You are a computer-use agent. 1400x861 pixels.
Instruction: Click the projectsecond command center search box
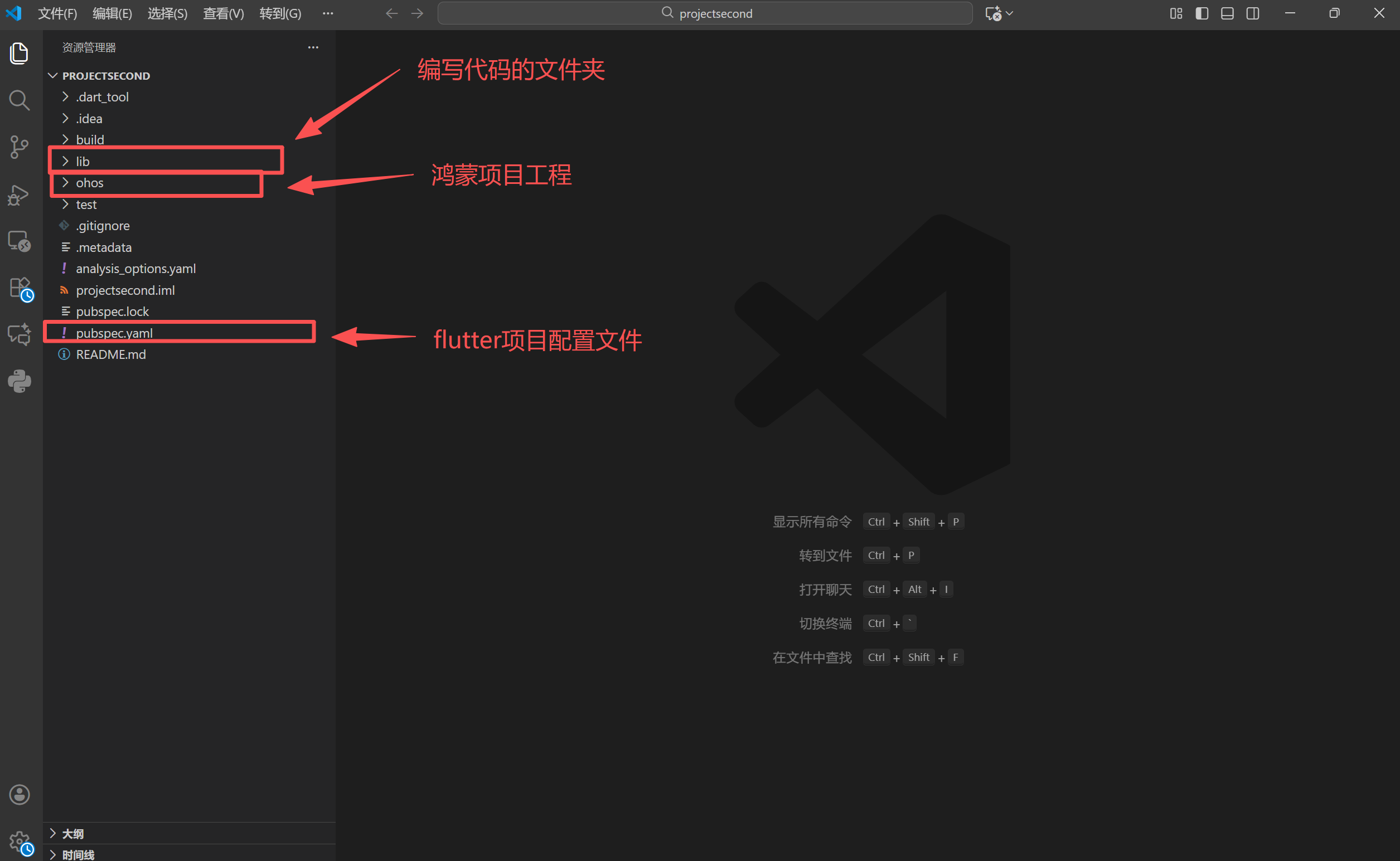pyautogui.click(x=705, y=13)
